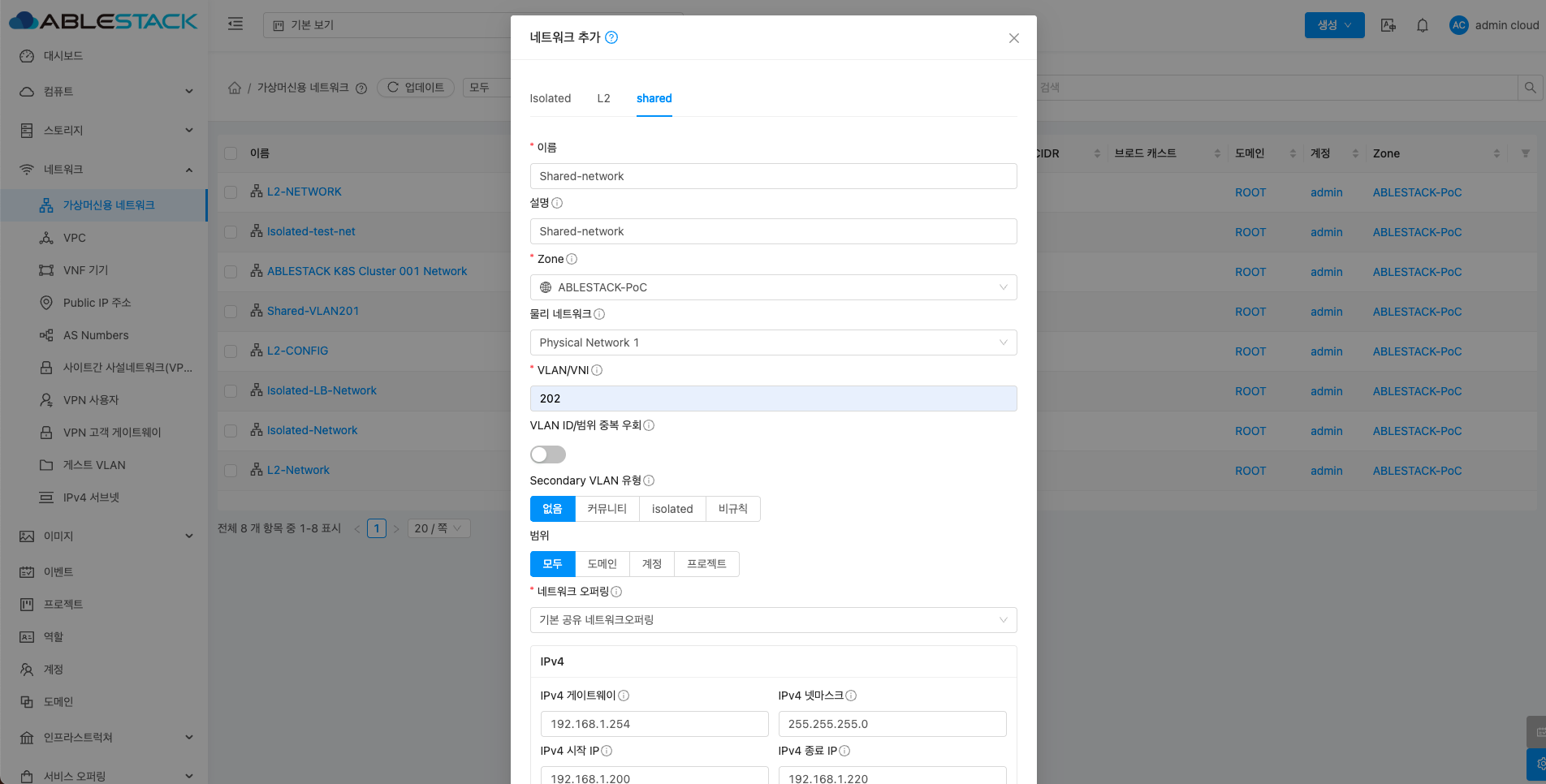1546x784 pixels.
Task: Click the admin cloud avatar icon
Action: point(1458,25)
